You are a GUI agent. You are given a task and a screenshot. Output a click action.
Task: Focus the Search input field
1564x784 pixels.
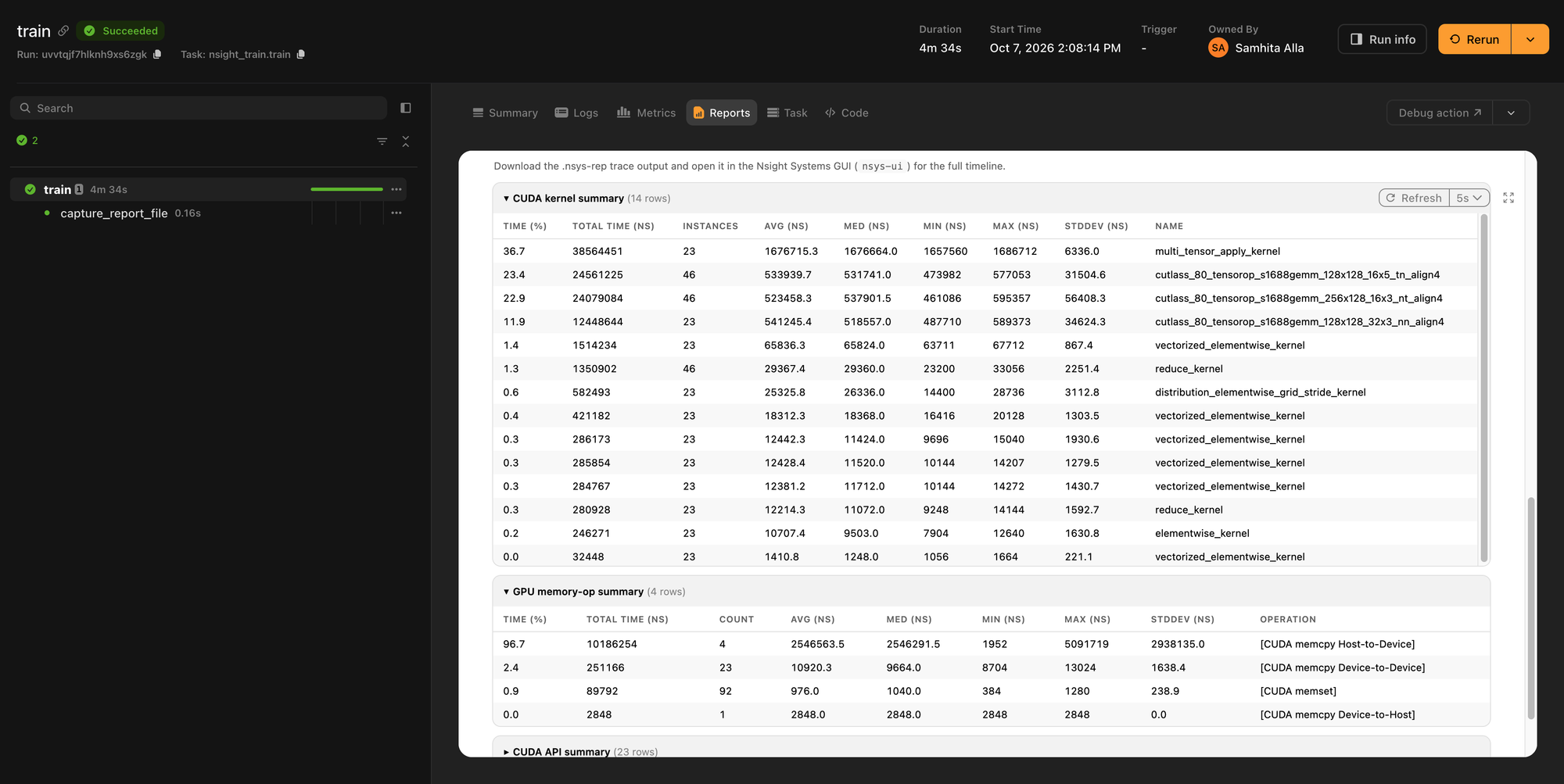199,108
